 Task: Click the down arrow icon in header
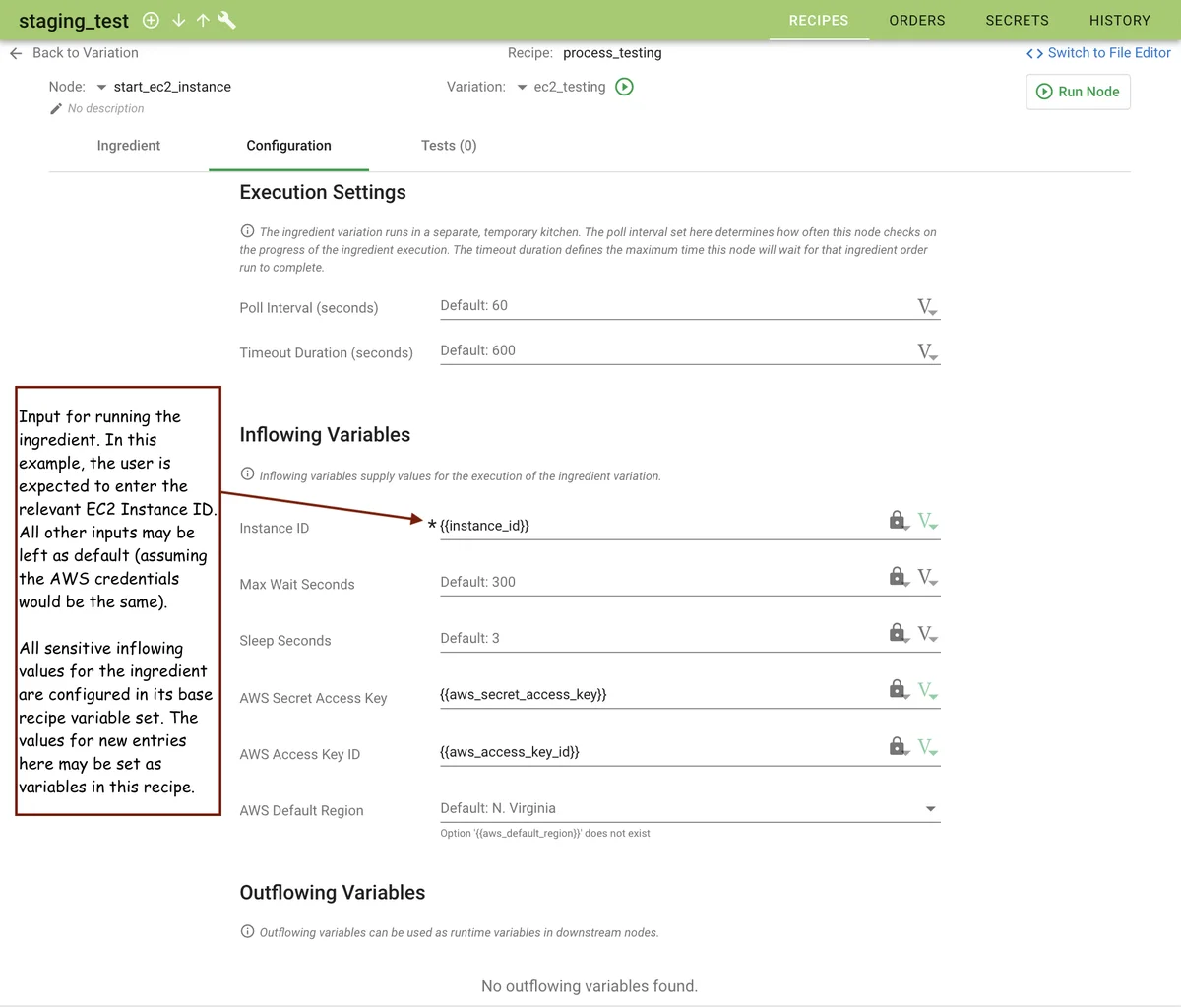click(x=178, y=20)
